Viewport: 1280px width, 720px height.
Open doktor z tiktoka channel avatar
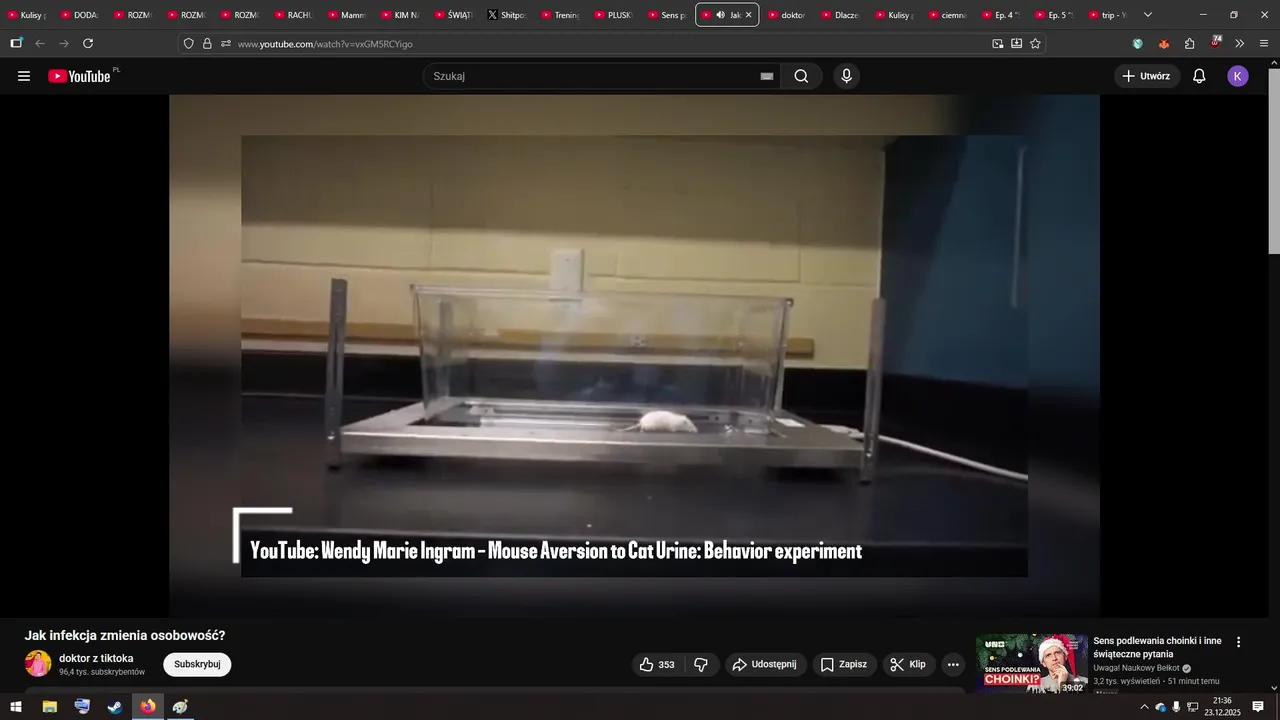(x=38, y=663)
